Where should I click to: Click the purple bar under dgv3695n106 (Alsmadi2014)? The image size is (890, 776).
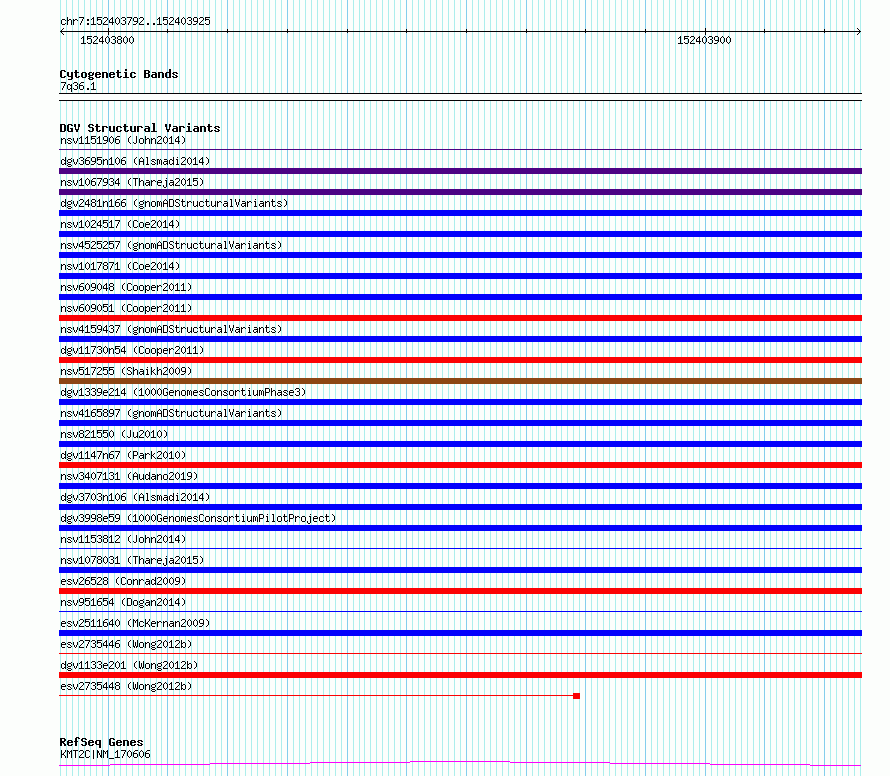(x=460, y=171)
